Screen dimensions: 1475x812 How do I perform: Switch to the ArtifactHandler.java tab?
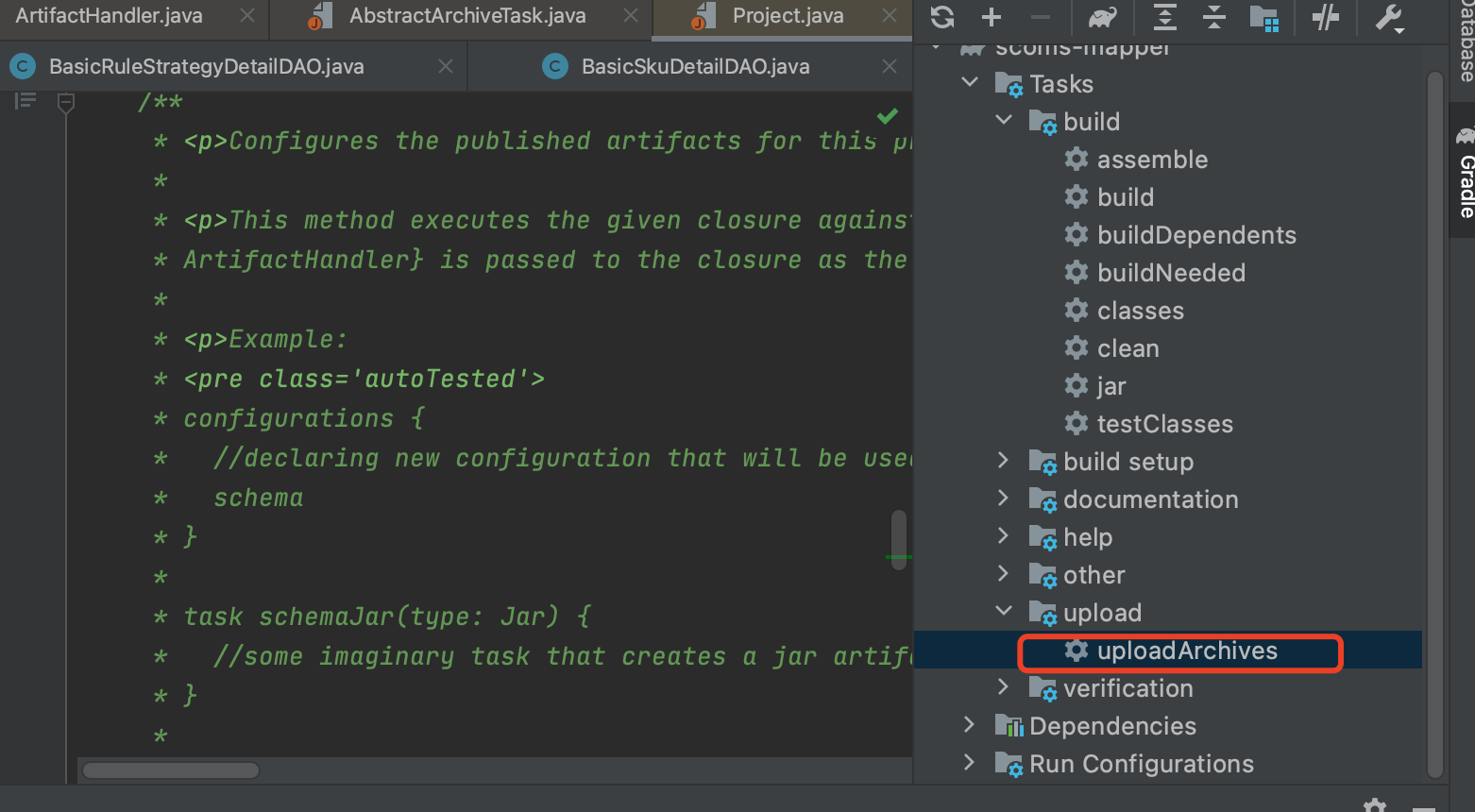(109, 15)
